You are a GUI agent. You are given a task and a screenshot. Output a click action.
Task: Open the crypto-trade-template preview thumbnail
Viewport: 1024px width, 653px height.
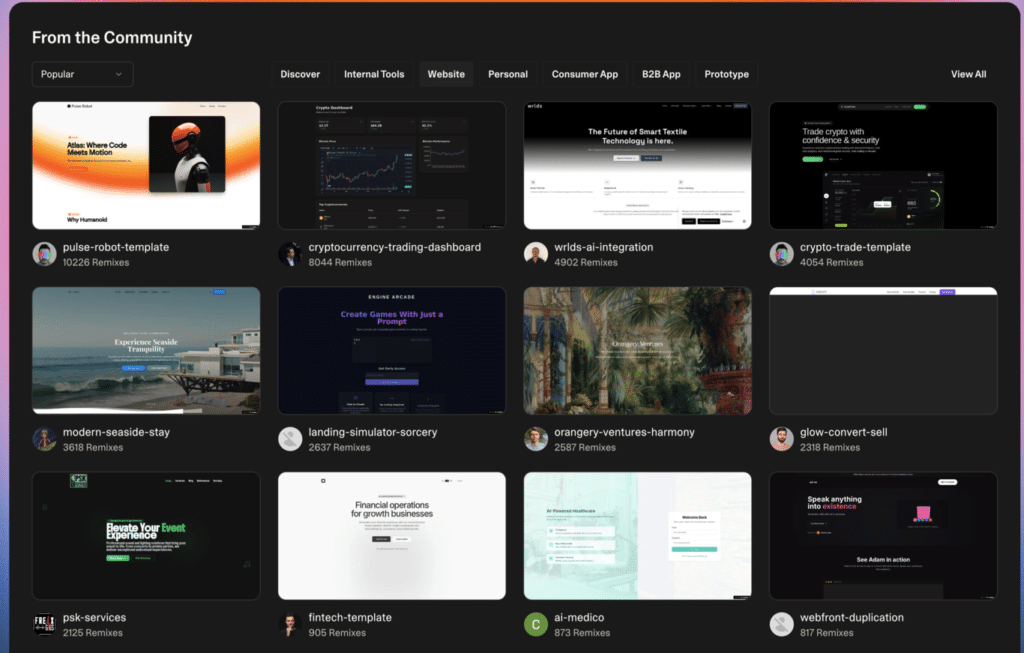883,165
